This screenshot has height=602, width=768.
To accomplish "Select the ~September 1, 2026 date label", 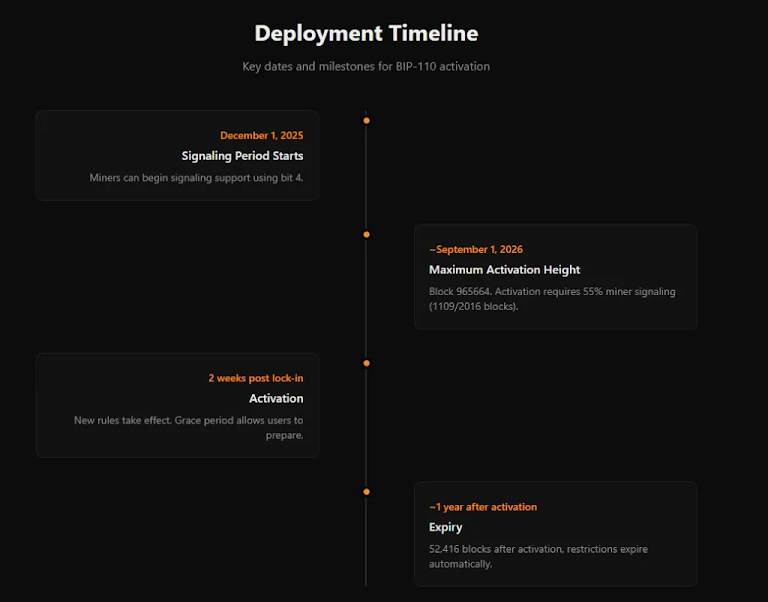I will pyautogui.click(x=476, y=249).
